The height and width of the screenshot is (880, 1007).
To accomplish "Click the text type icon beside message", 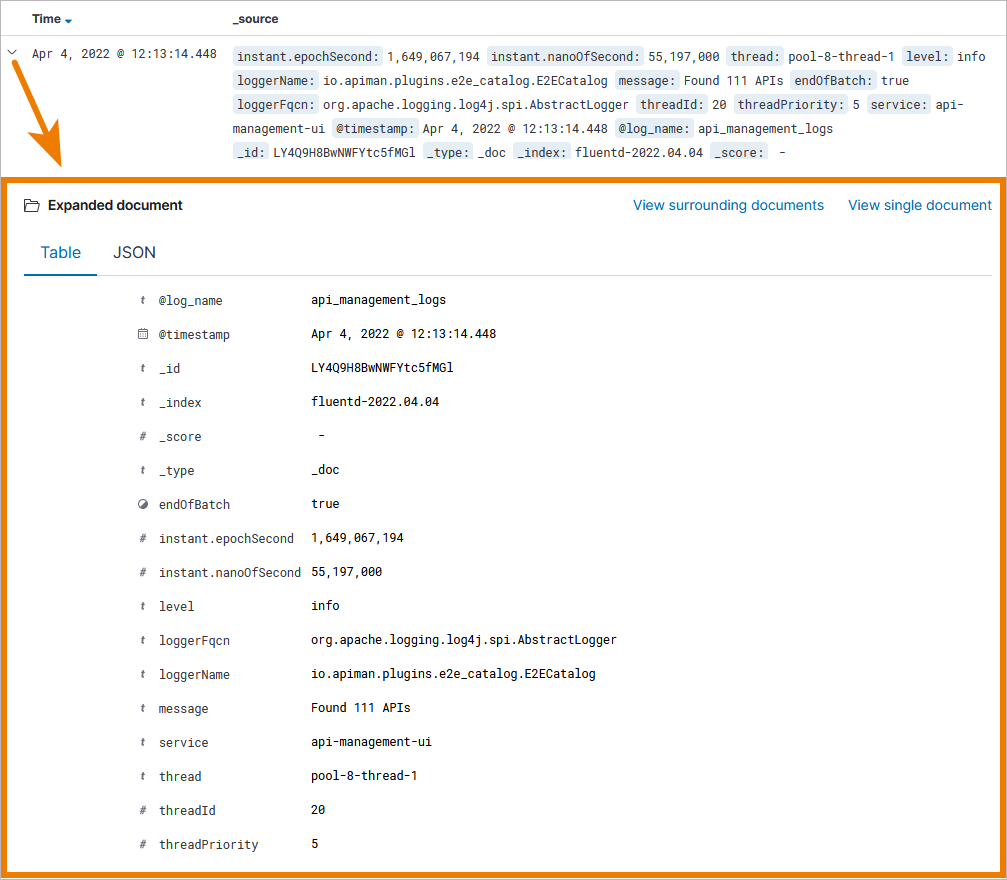I will click(x=143, y=708).
